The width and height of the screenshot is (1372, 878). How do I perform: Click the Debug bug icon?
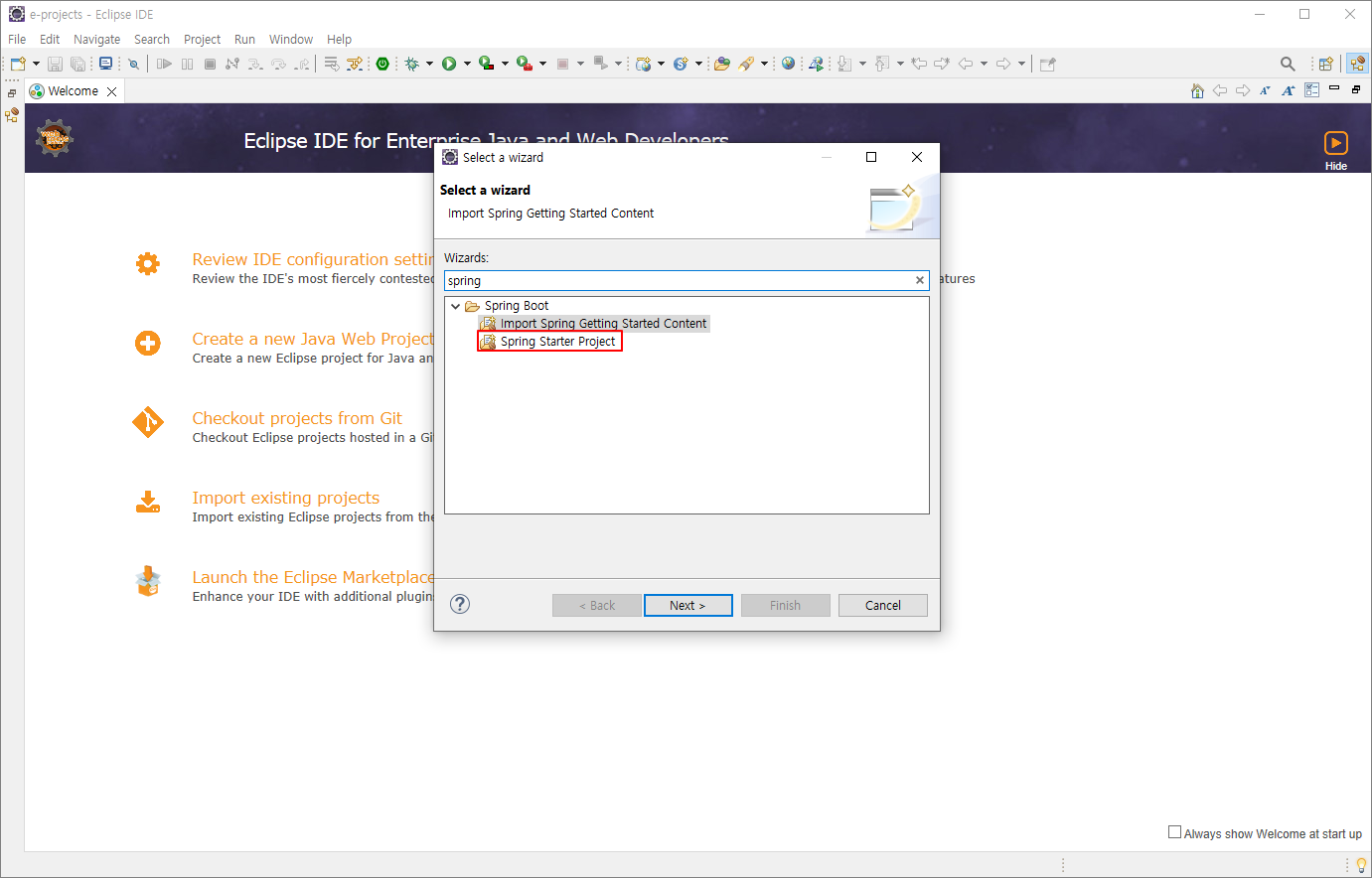(x=412, y=64)
